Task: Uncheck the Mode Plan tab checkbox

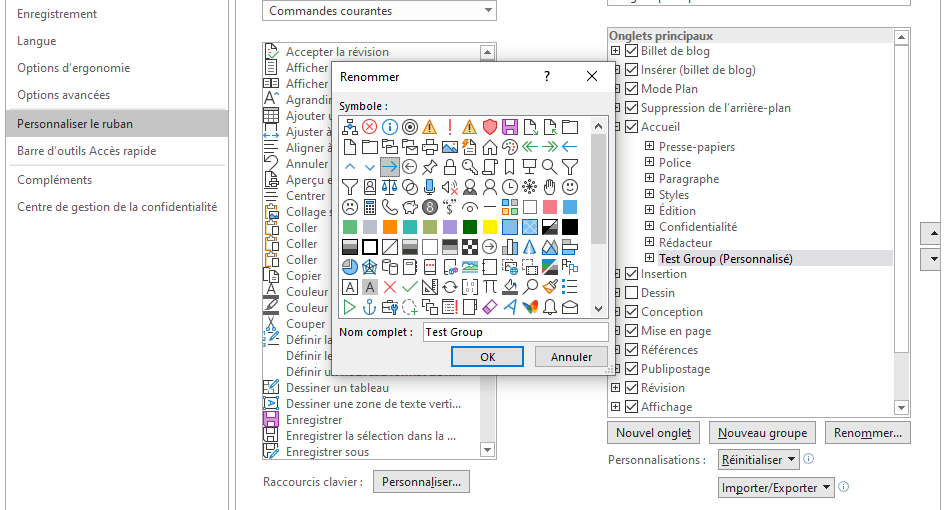Action: click(x=632, y=89)
